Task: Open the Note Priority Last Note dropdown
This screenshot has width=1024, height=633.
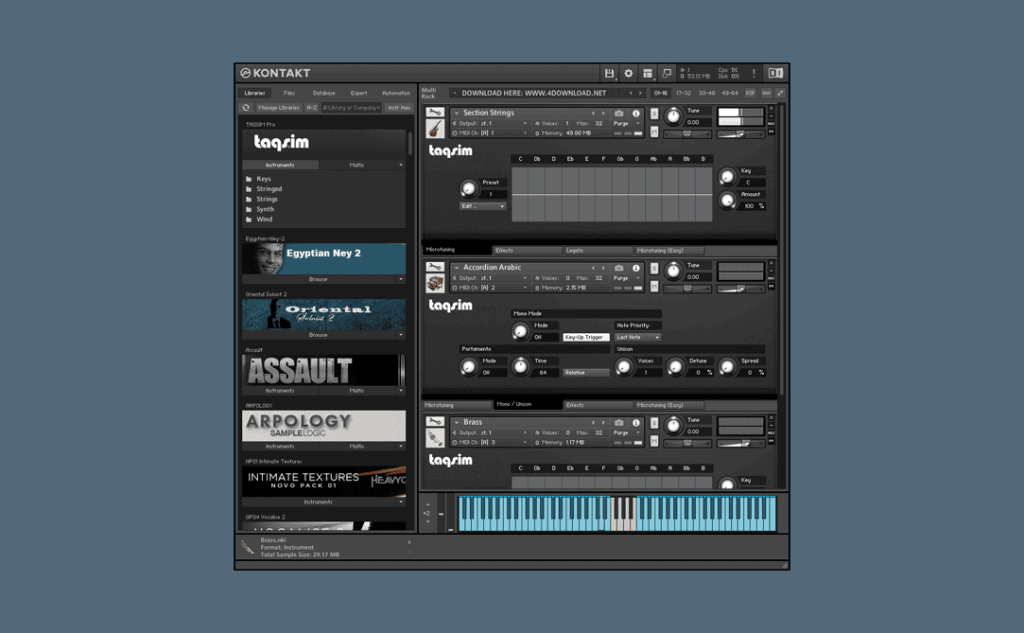Action: [637, 337]
